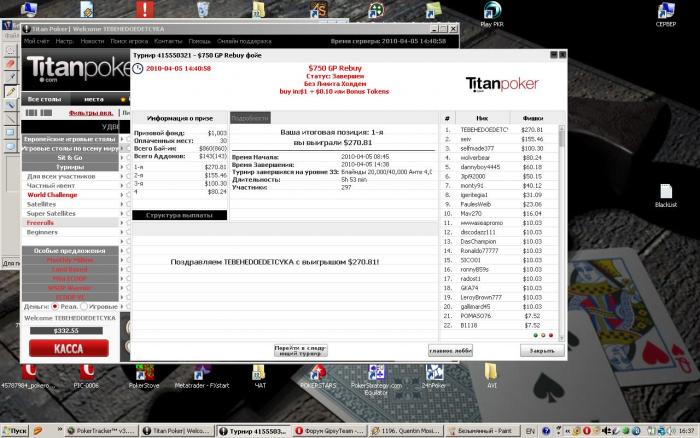Open the Play PKR desktop shortcut
The width and height of the screenshot is (700, 438).
[492, 14]
